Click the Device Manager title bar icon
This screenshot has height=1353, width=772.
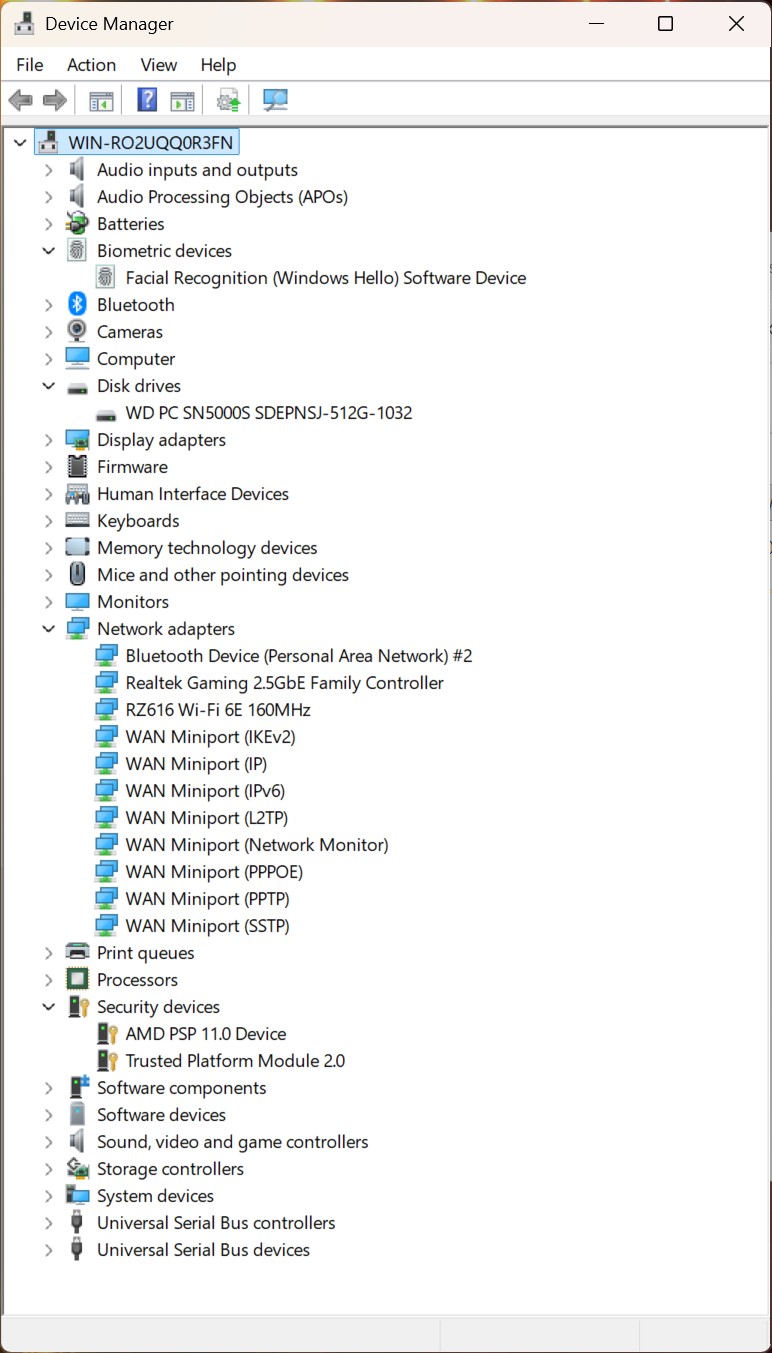tap(24, 22)
